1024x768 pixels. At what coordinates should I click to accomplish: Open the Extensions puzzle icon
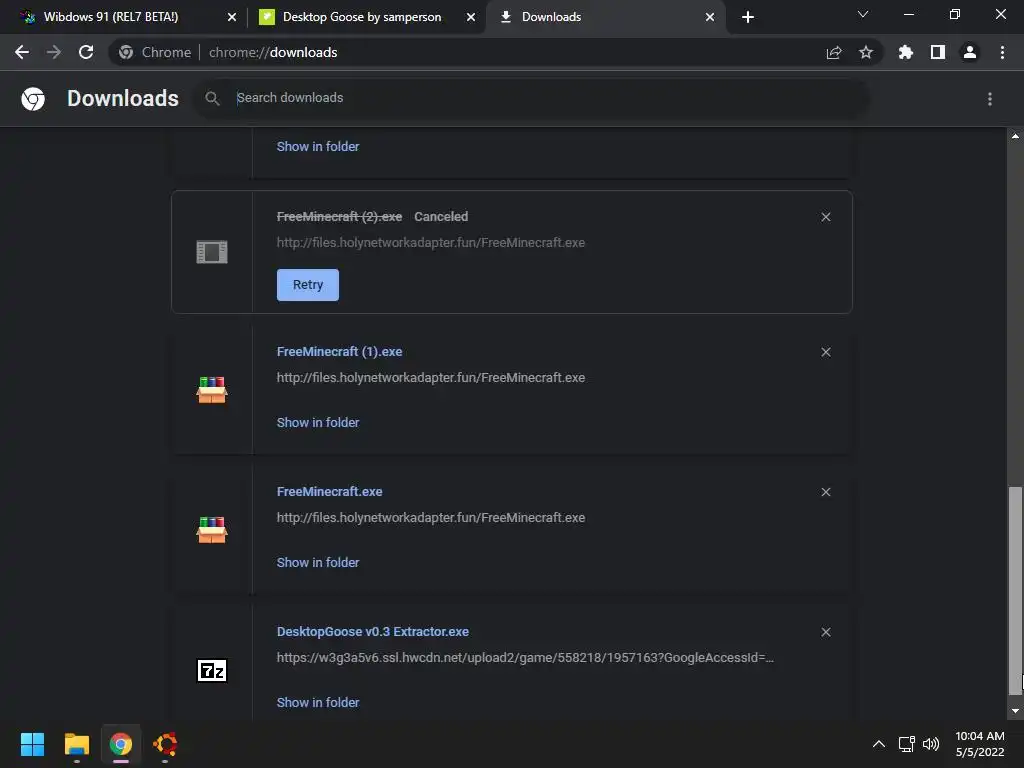pyautogui.click(x=905, y=52)
